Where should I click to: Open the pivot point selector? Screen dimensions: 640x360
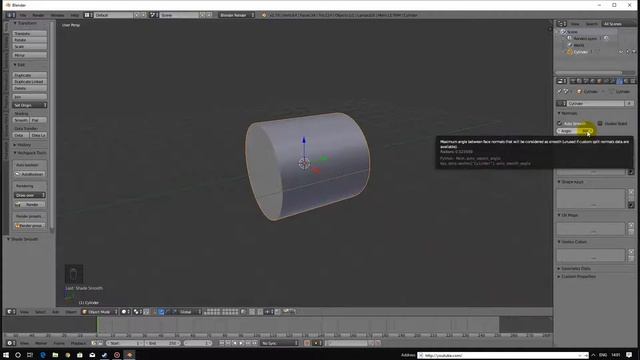(137, 311)
